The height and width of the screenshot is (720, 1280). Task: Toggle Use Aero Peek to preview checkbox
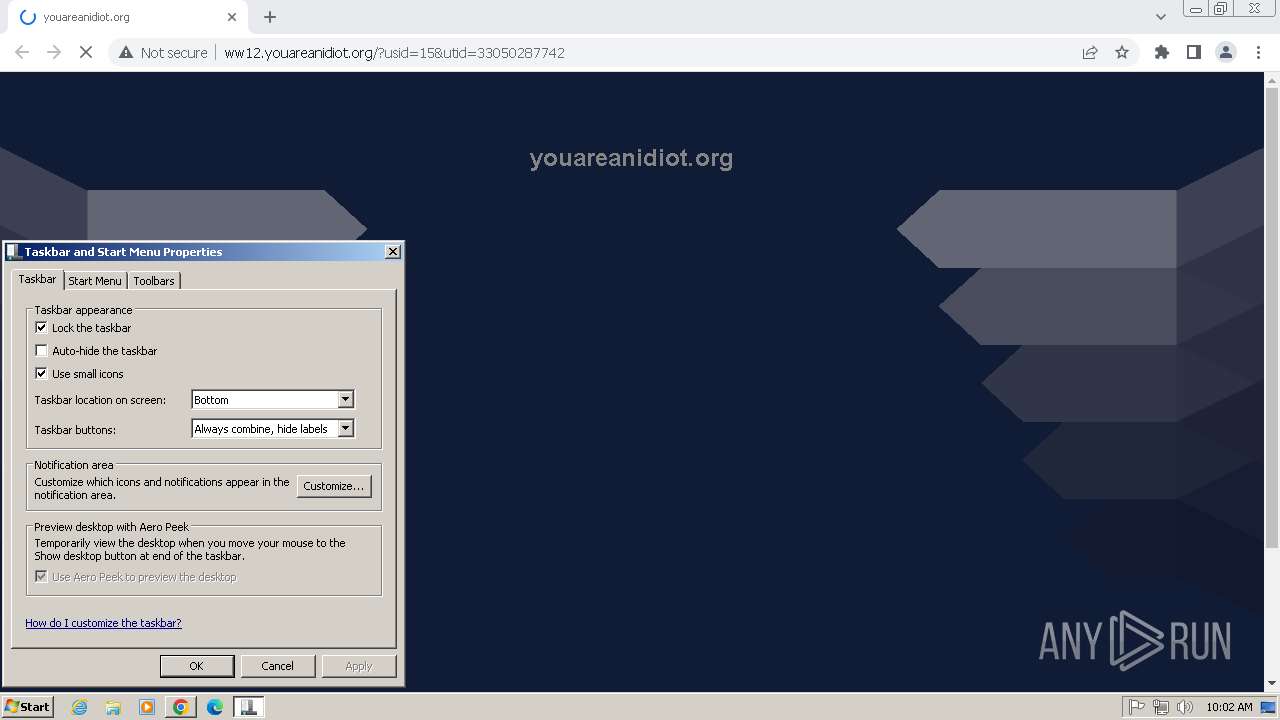pyautogui.click(x=41, y=576)
